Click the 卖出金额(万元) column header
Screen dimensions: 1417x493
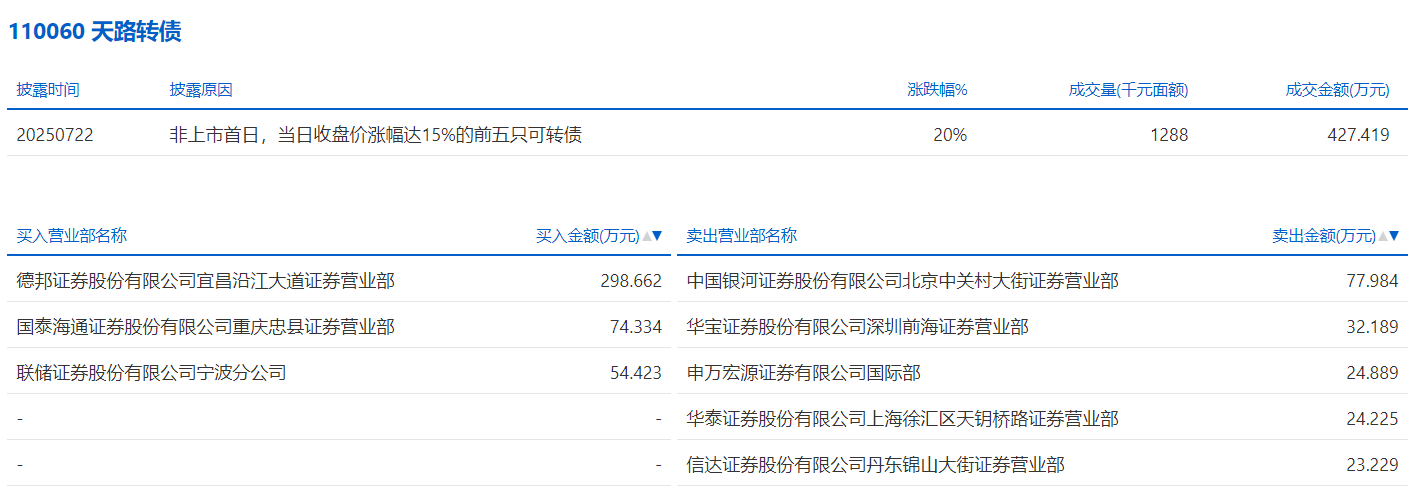coord(1323,236)
